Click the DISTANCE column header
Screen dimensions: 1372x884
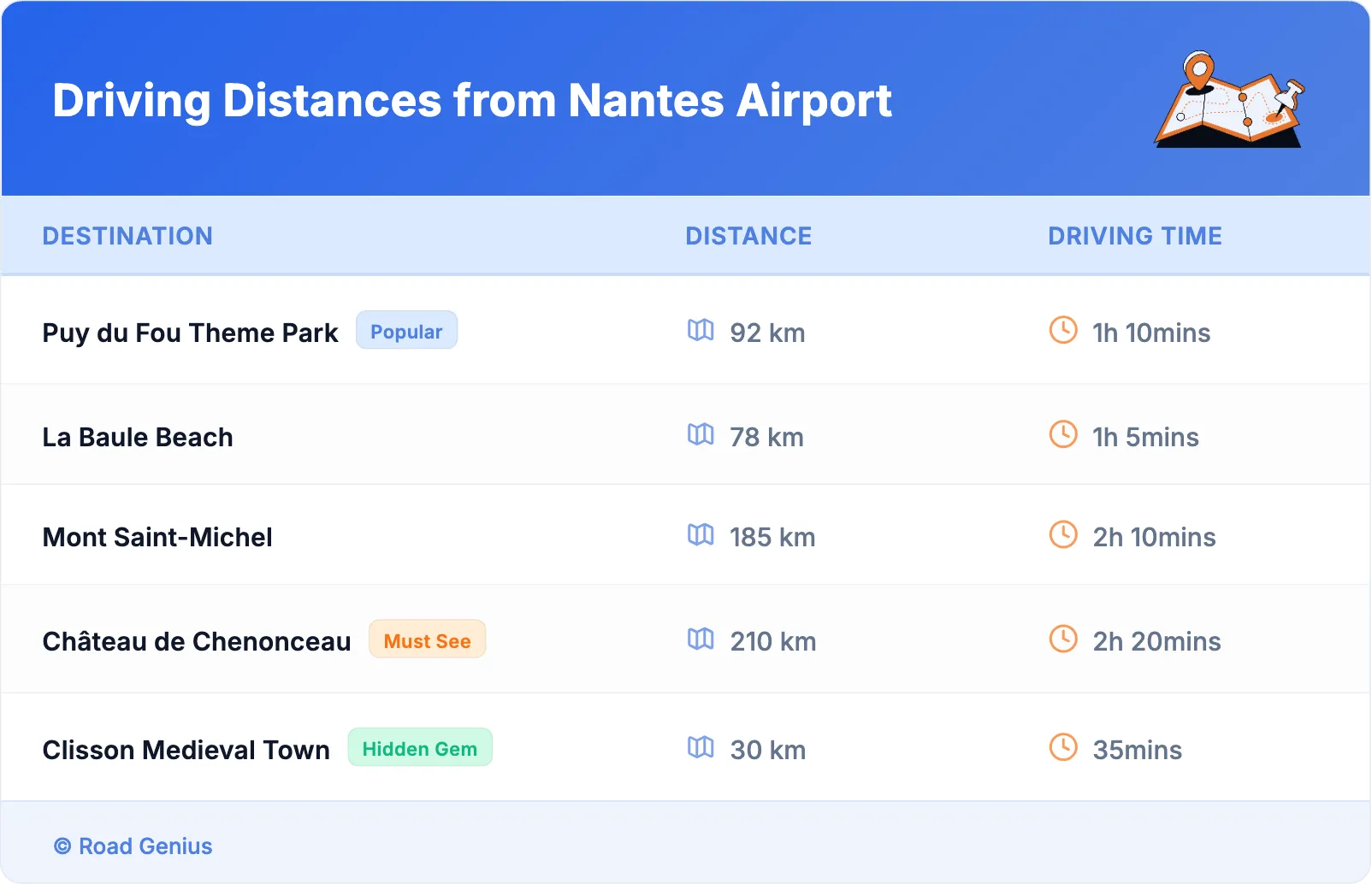748,236
